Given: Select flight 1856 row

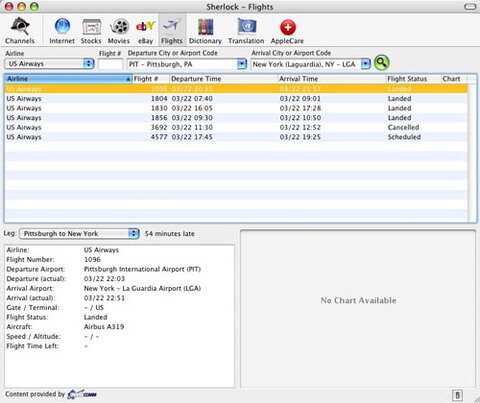Looking at the screenshot, I should coord(236,118).
